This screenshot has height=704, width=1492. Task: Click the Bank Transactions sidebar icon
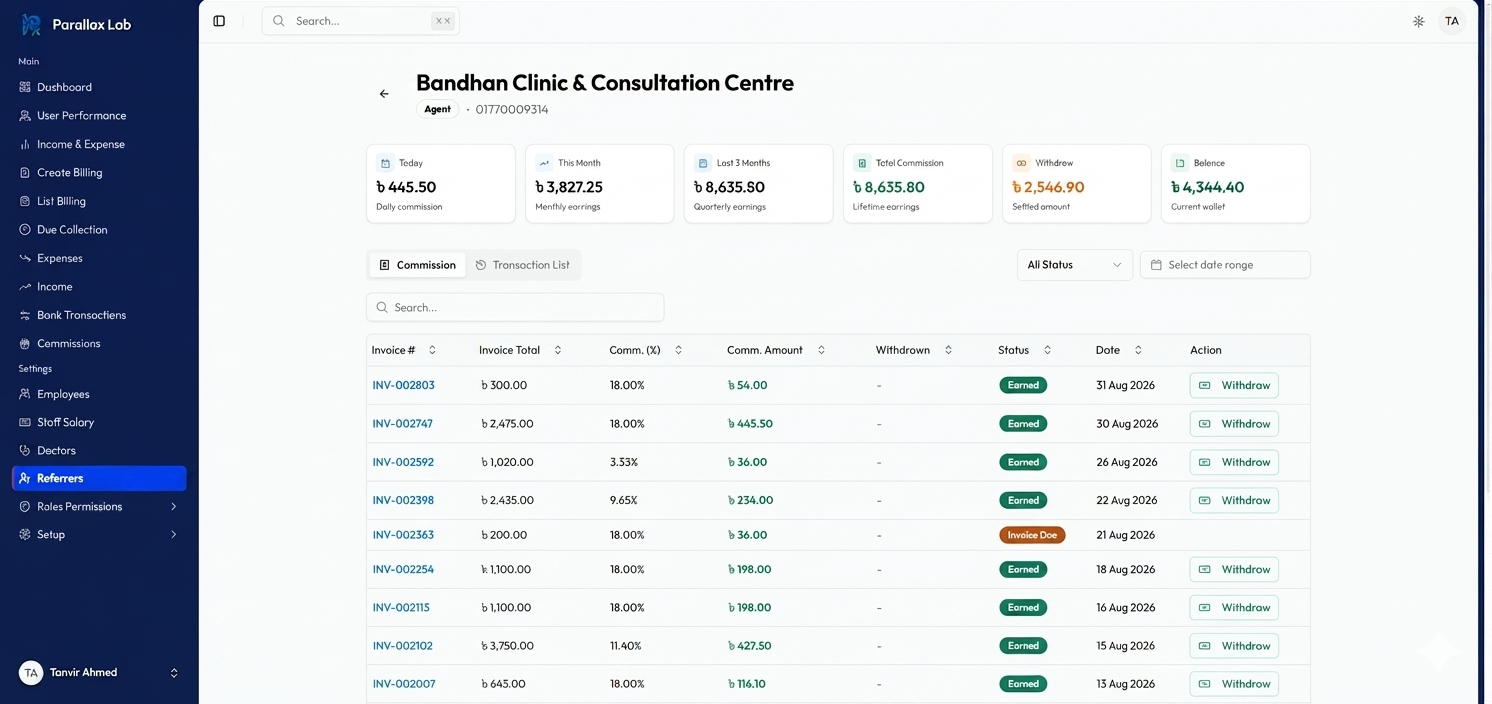[x=25, y=315]
